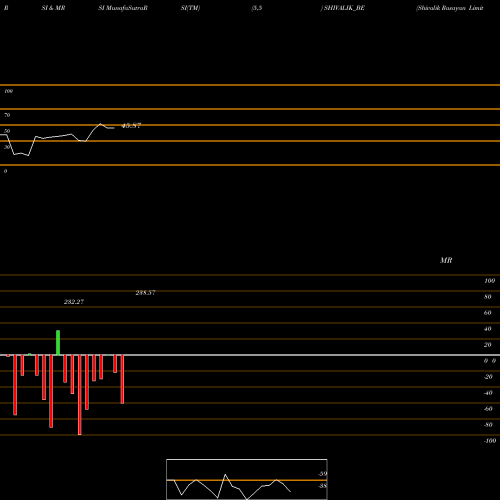Click the SHIVALIK_BE header text
Image resolution: width=500 pixels, height=500 pixels.
point(344,8)
